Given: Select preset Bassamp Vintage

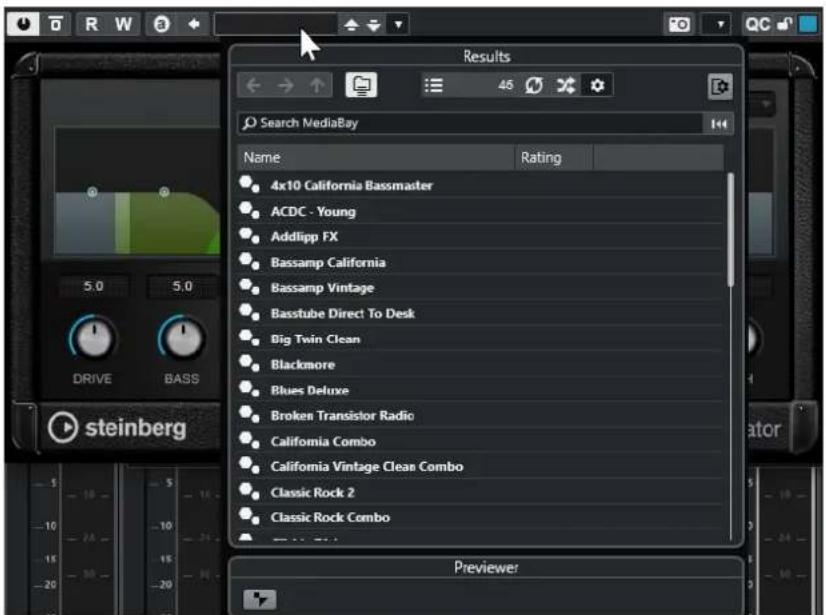Looking at the screenshot, I should click(x=481, y=288).
